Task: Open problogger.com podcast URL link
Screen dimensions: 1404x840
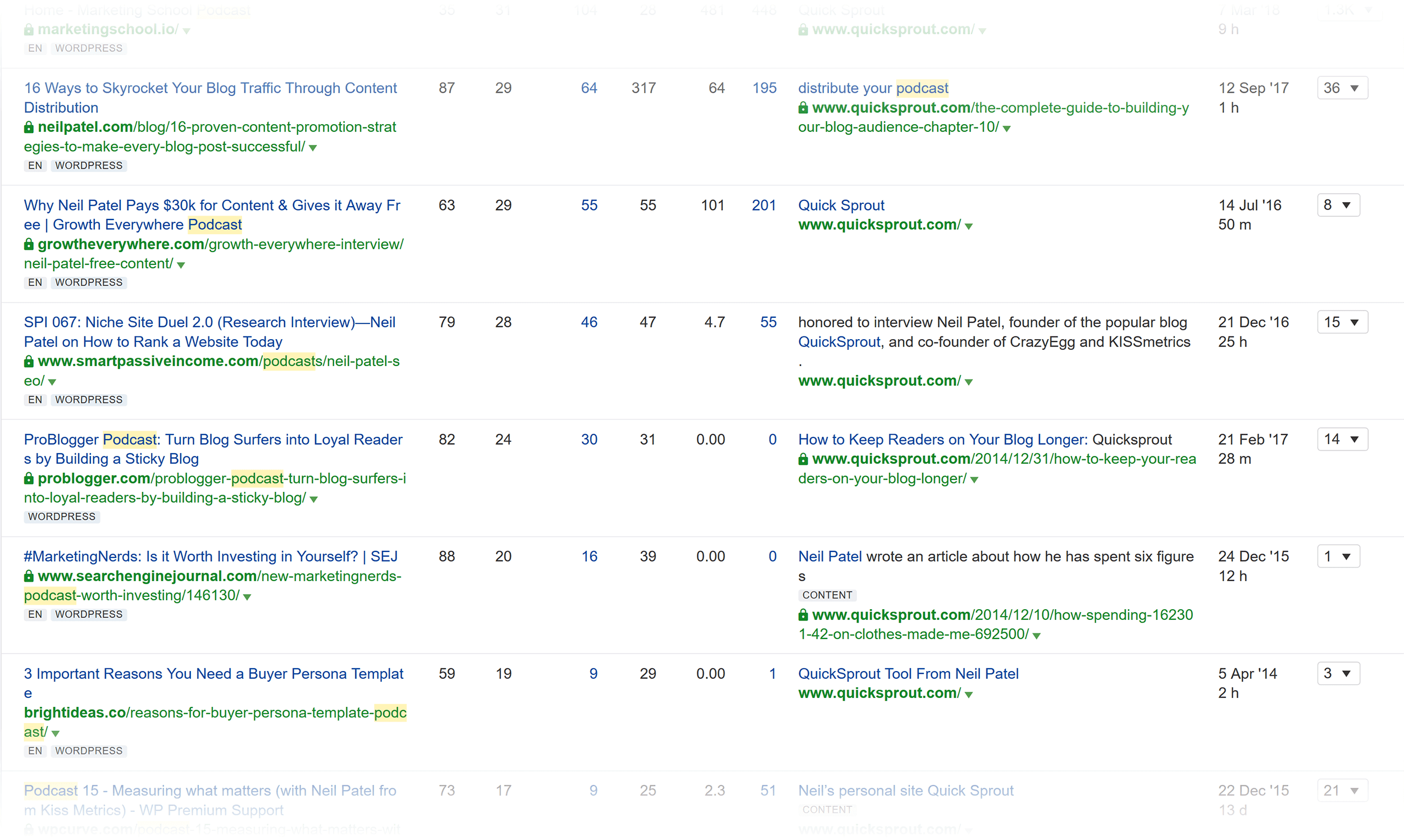Action: pyautogui.click(x=215, y=488)
